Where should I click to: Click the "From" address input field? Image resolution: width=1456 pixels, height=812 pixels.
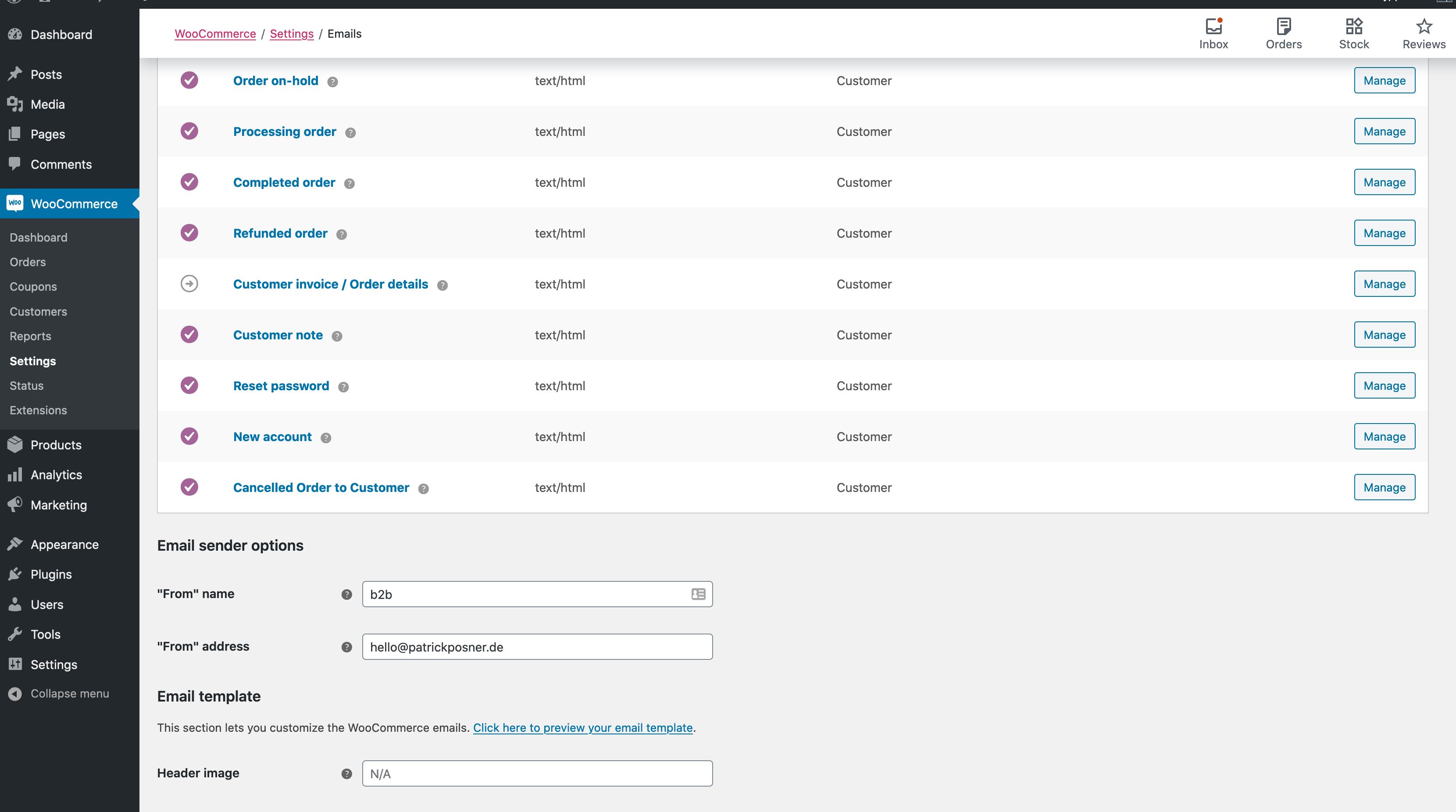pos(538,646)
